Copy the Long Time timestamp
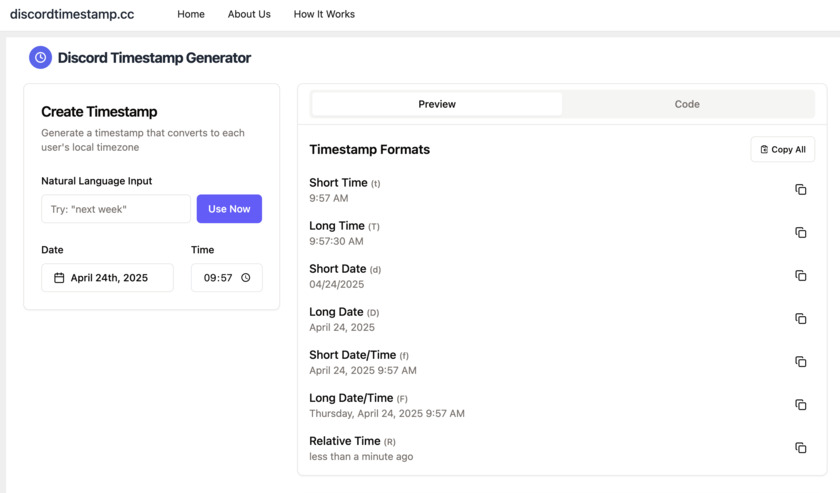Image resolution: width=840 pixels, height=493 pixels. click(x=800, y=233)
